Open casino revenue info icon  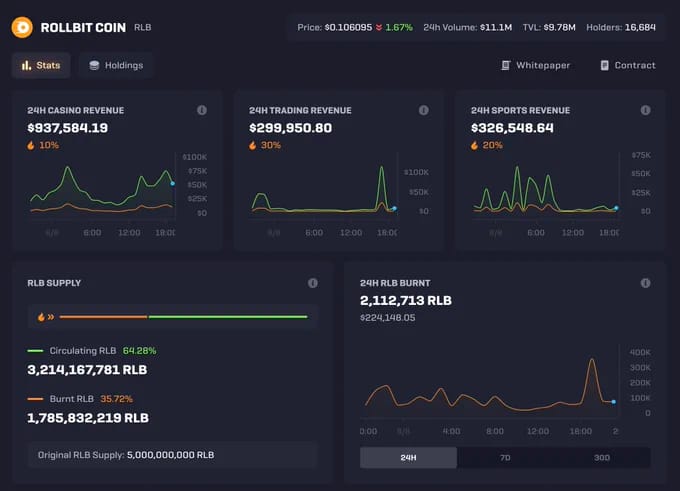202,110
